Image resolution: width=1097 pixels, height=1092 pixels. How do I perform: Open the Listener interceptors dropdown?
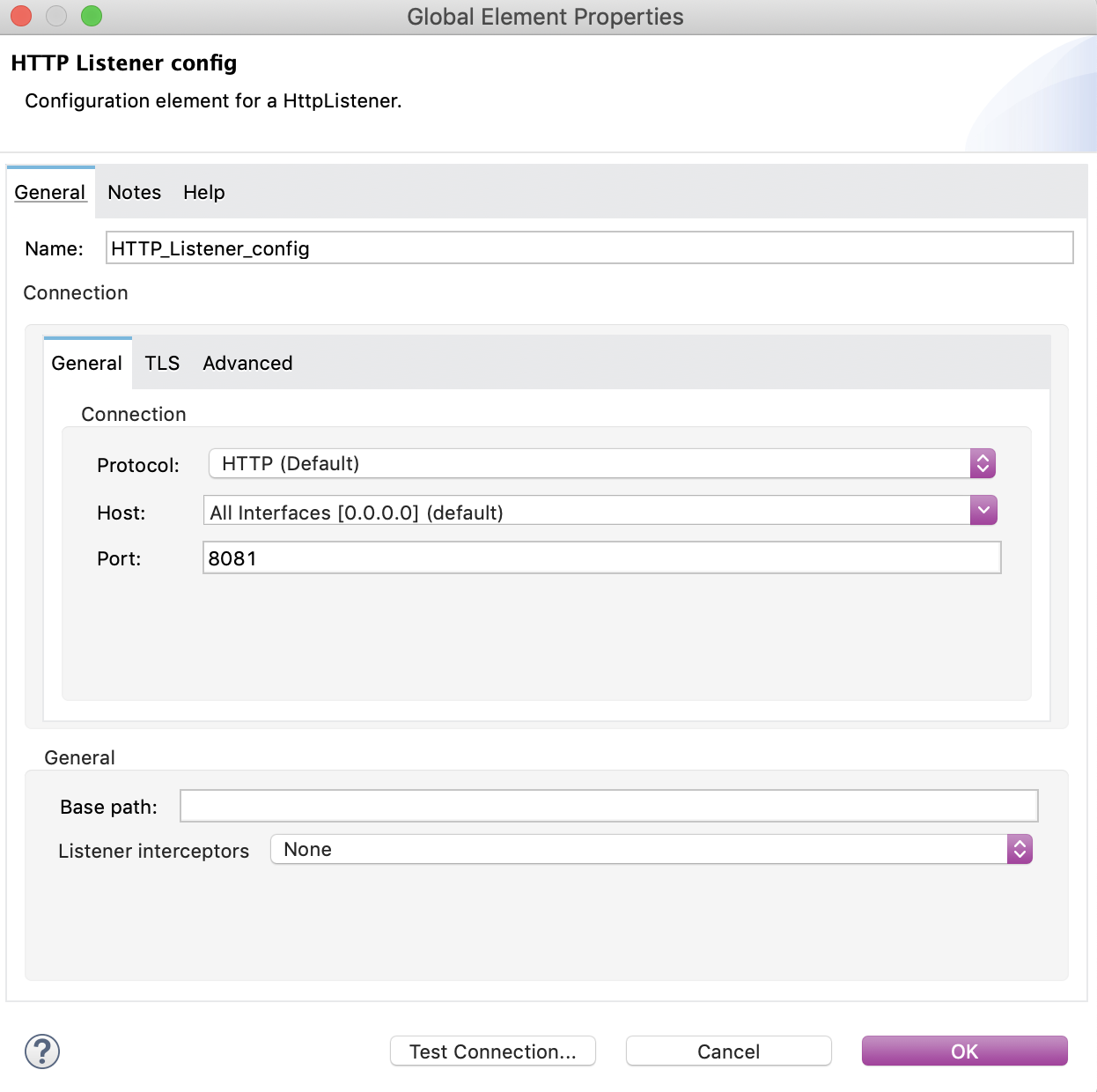(643, 849)
